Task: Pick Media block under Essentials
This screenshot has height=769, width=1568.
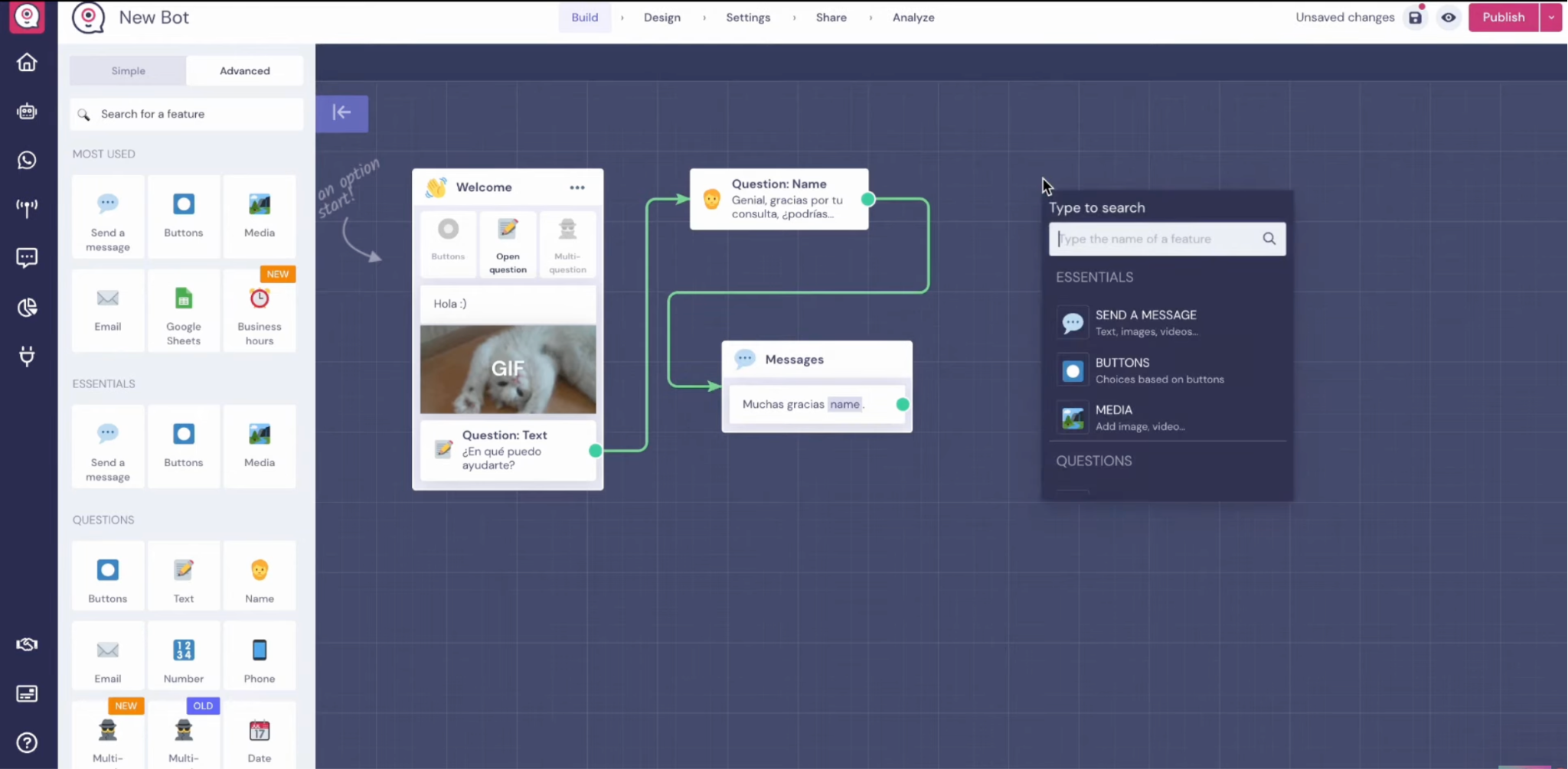Action: [260, 447]
